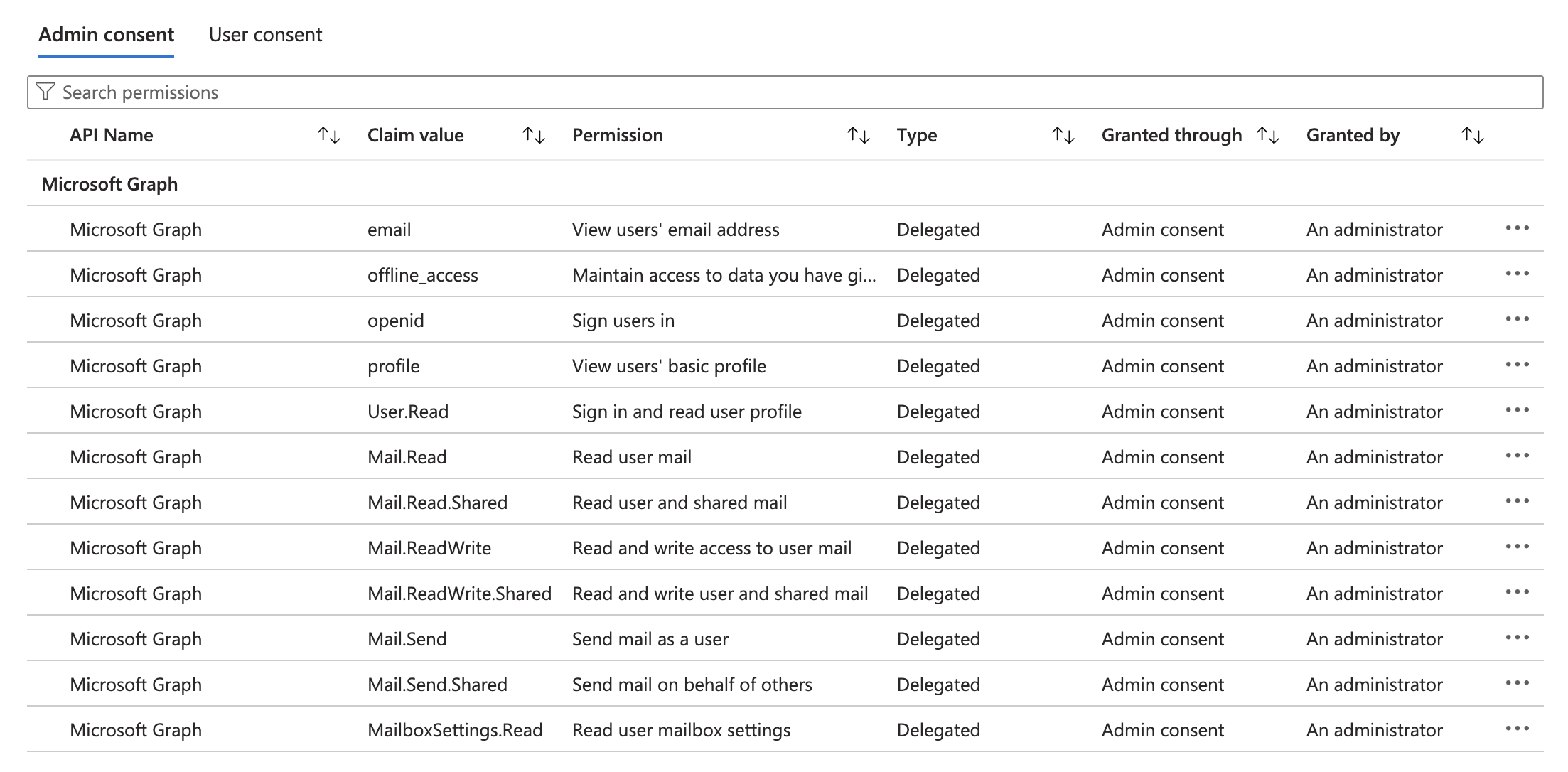The width and height of the screenshot is (1568, 772).
Task: Open more options for profile row
Action: 1518,365
